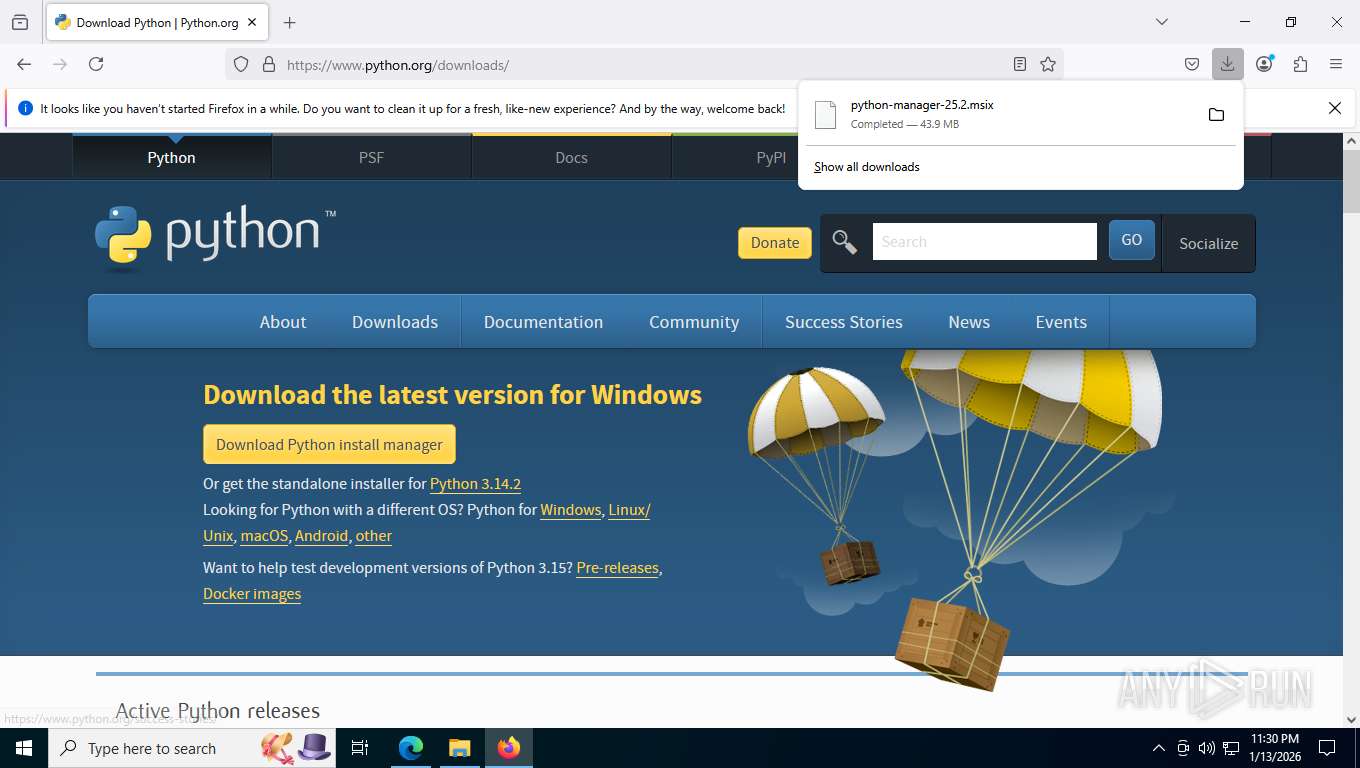Open the Events navigation menu
The height and width of the screenshot is (768, 1360).
(x=1061, y=322)
